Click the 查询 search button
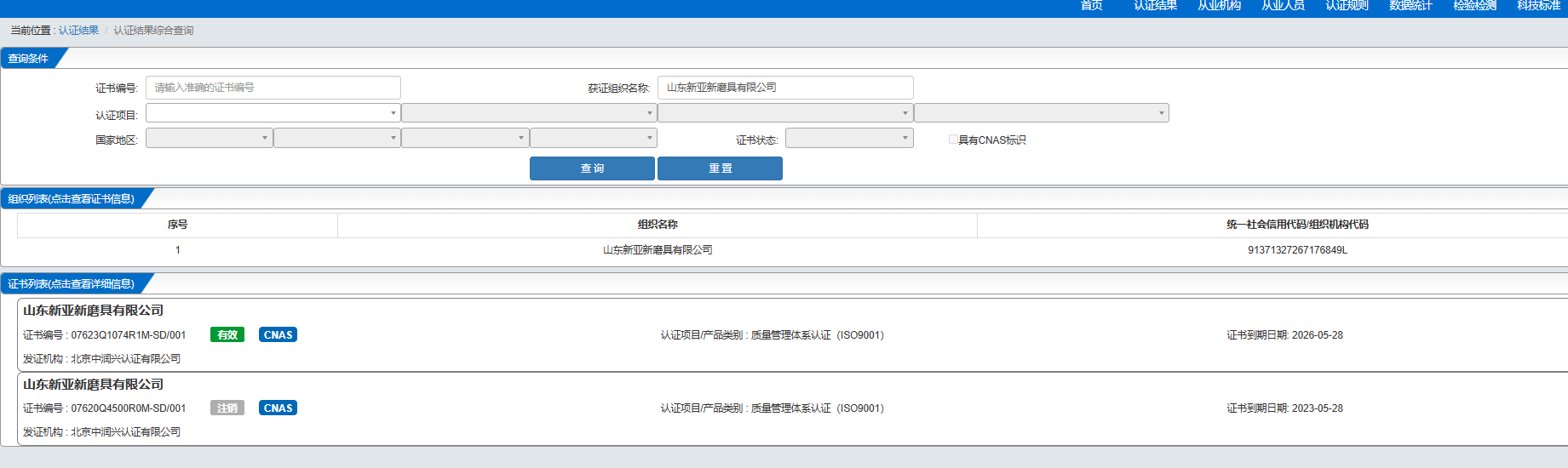Screen dimensions: 1568x468 click(x=592, y=168)
